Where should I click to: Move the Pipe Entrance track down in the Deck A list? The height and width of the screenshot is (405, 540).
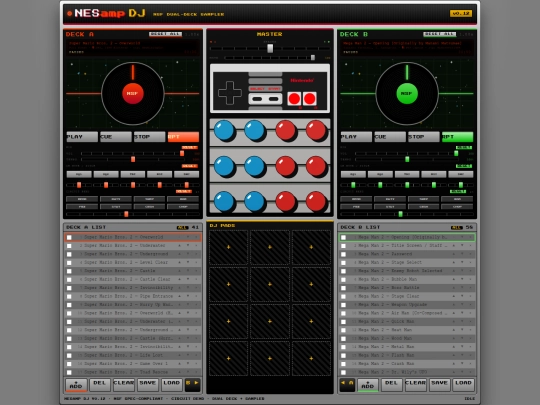pyautogui.click(x=188, y=296)
